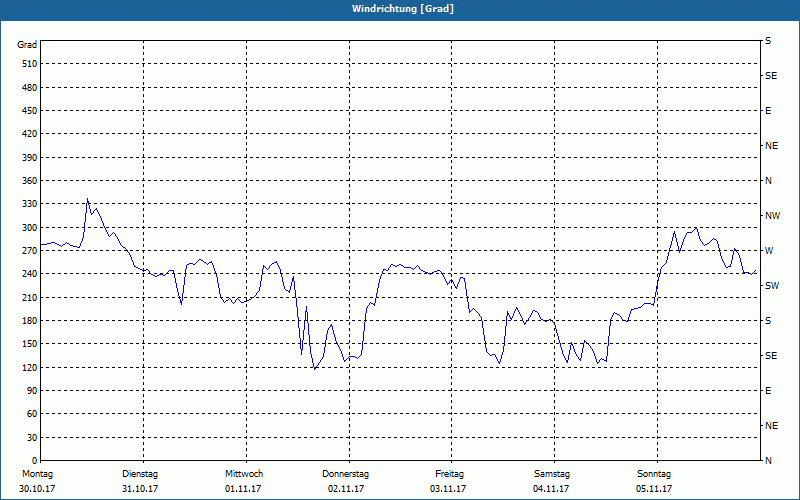Select the 450 value on the degree axis
This screenshot has height=500, width=800.
click(30, 111)
